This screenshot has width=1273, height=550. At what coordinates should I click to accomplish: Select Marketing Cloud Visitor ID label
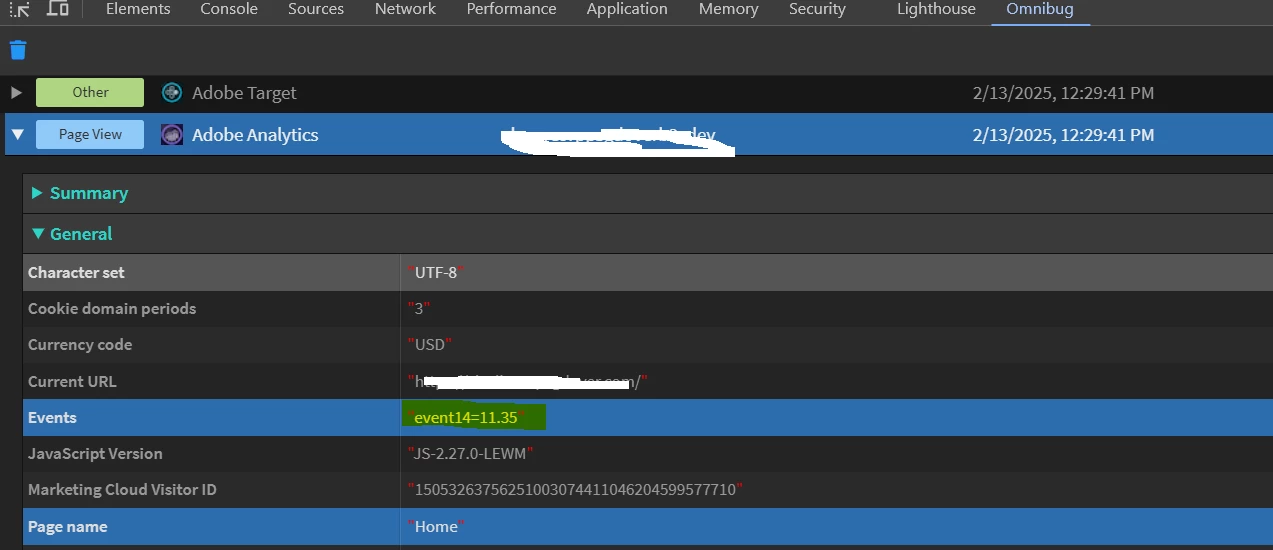pos(122,490)
